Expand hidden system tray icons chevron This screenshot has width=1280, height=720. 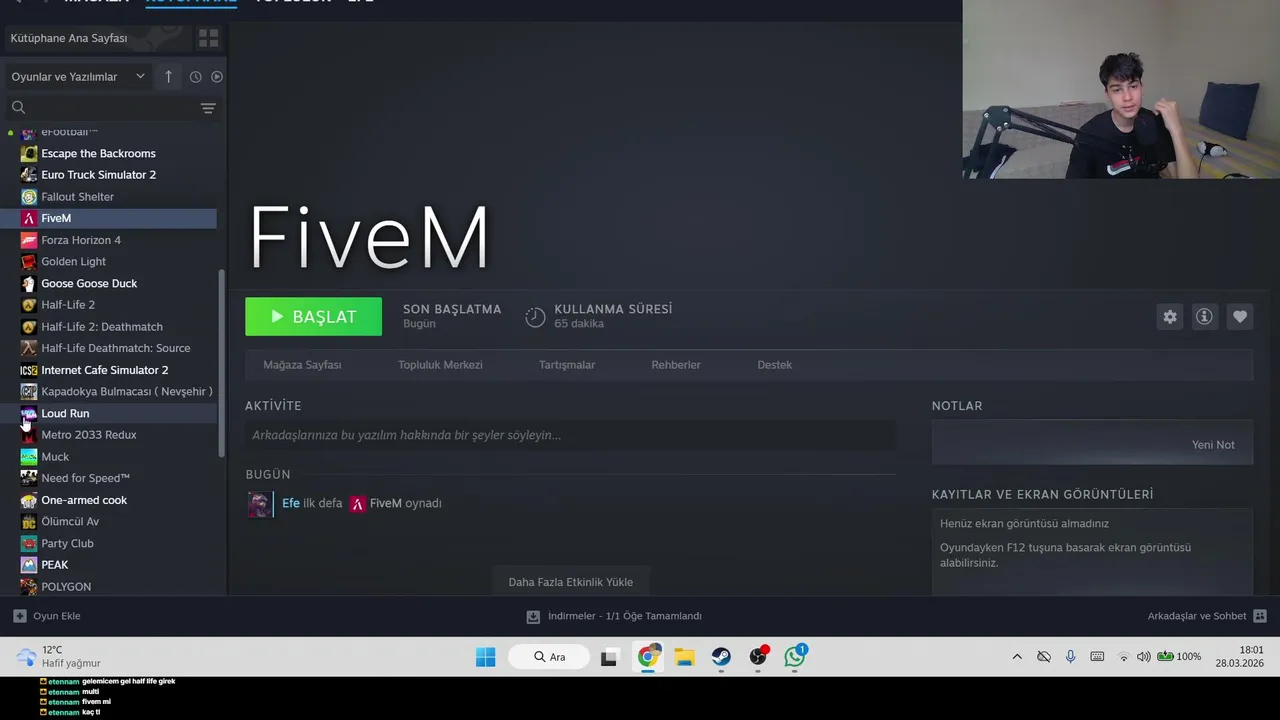click(x=1017, y=657)
